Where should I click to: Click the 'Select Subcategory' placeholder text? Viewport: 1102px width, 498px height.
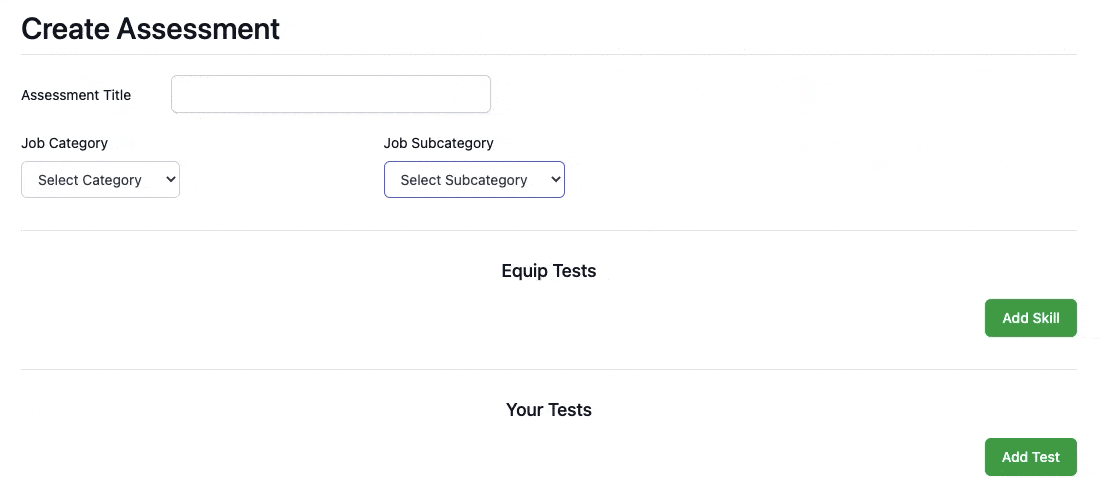[464, 180]
